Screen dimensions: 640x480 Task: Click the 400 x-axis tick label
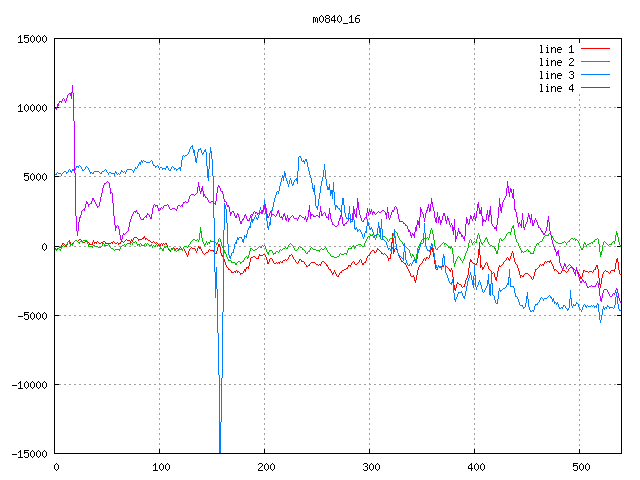coord(475,467)
